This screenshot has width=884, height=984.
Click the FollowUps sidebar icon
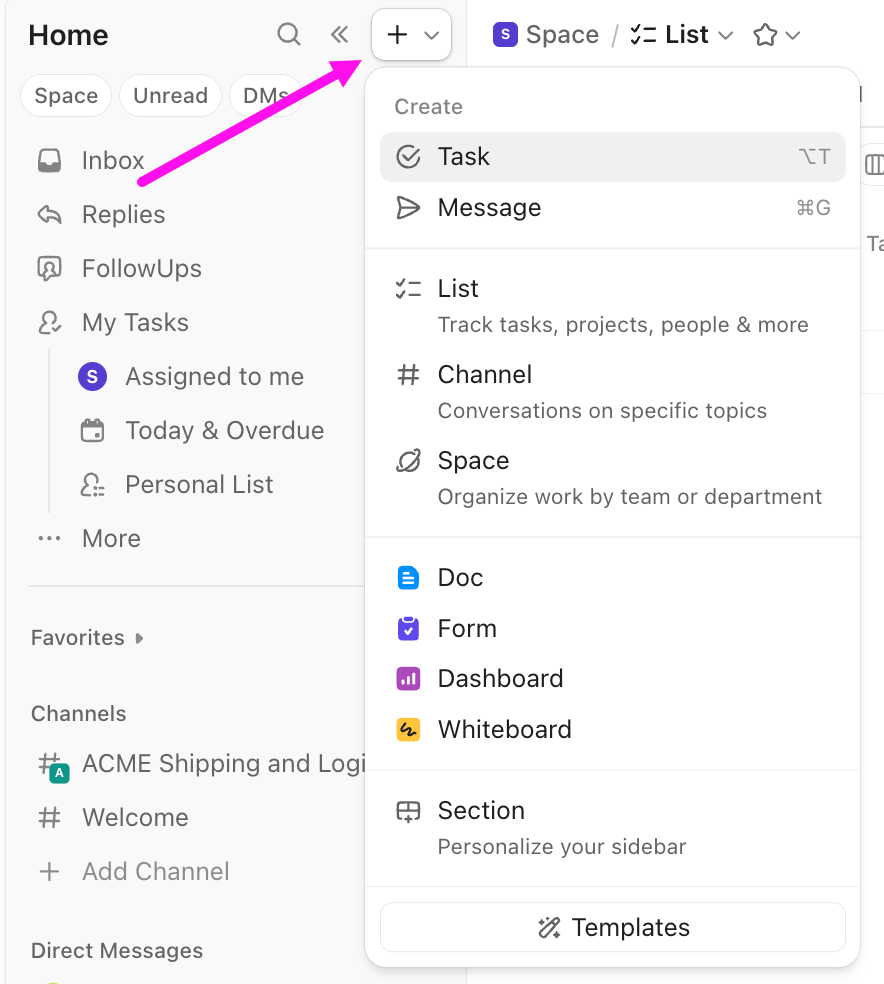tap(48, 268)
